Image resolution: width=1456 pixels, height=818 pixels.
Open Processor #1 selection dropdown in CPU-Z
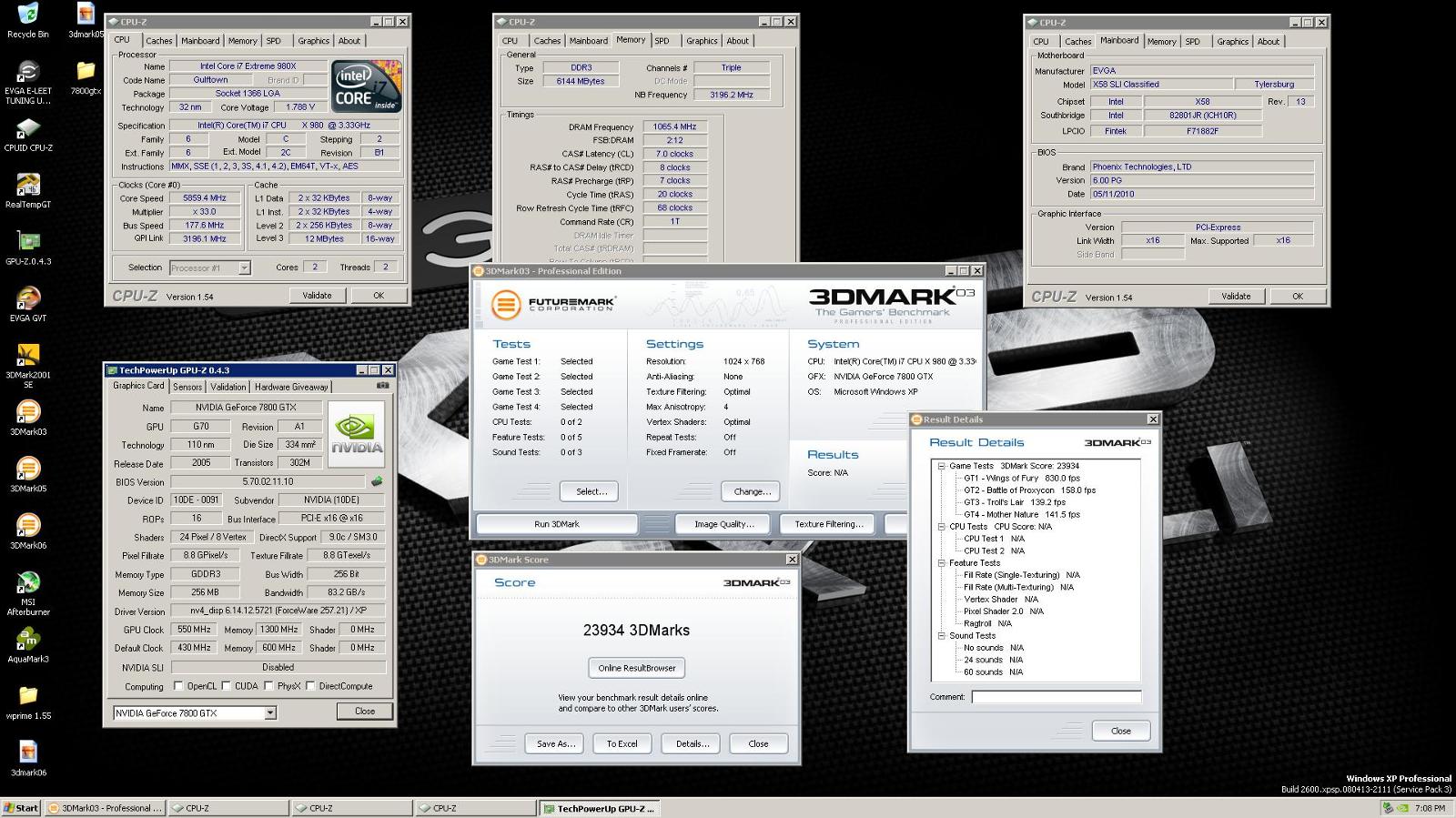244,268
